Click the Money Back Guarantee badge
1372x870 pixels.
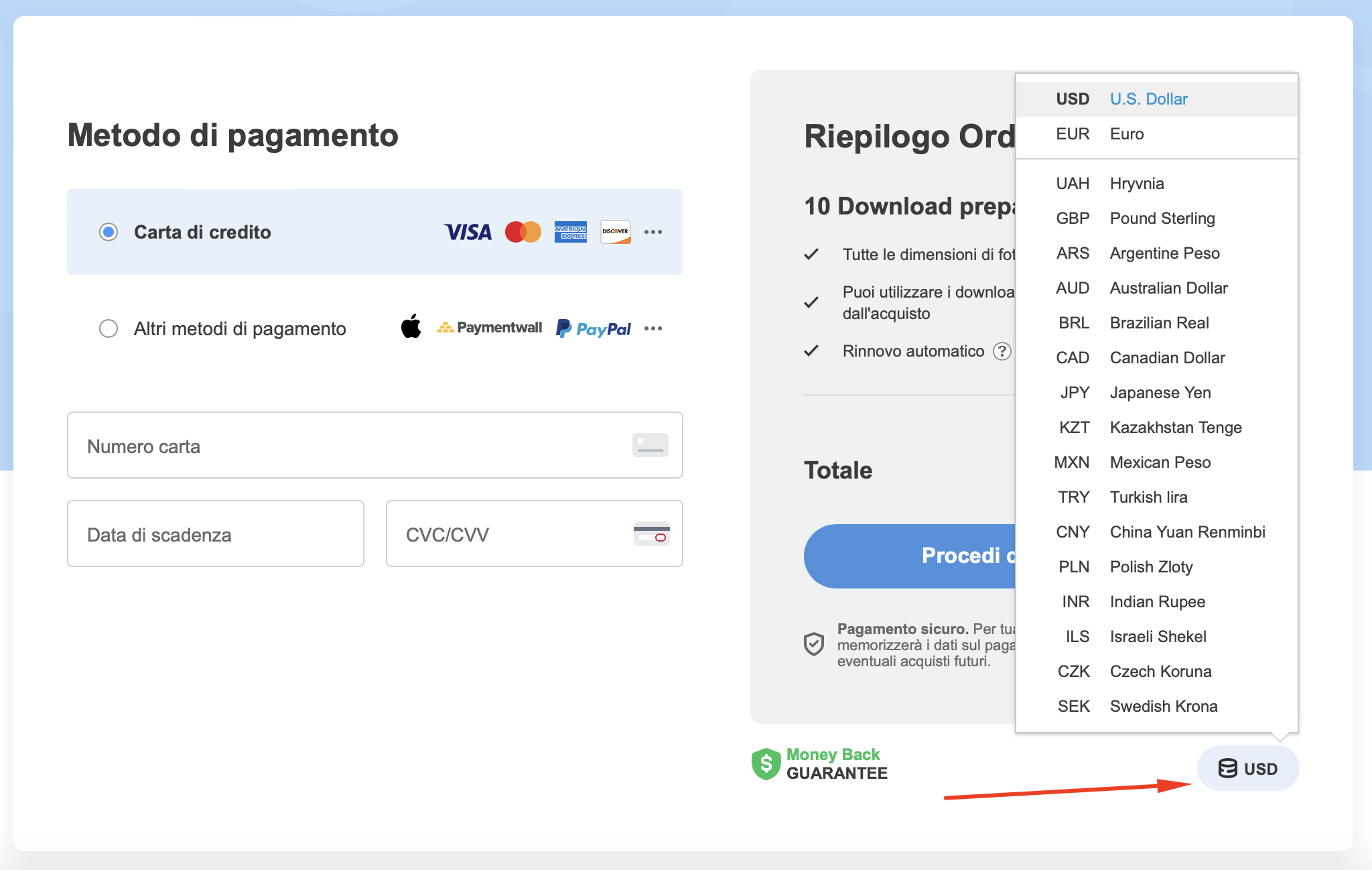(819, 763)
